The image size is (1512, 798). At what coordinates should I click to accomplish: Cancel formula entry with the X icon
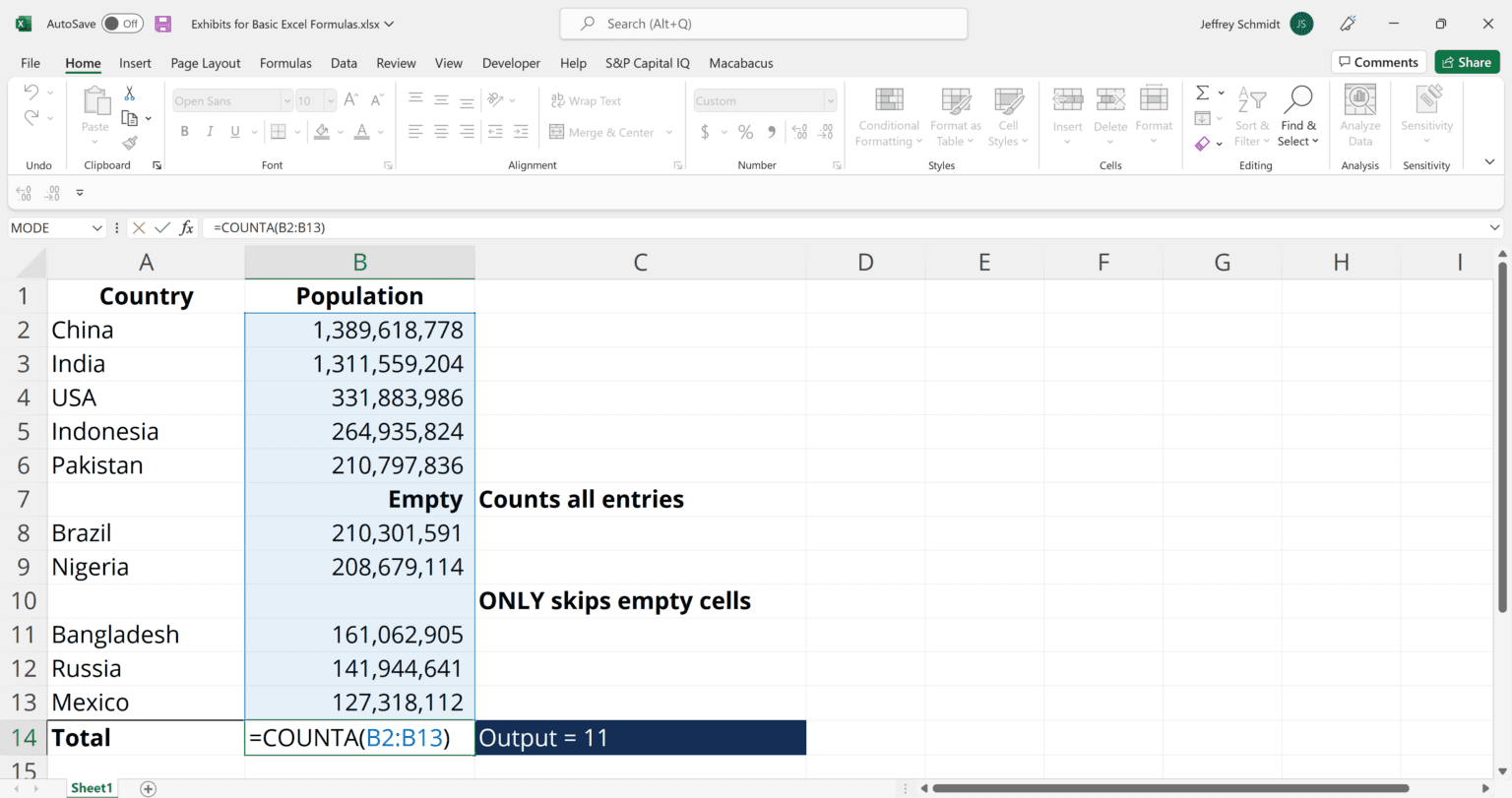pos(139,227)
